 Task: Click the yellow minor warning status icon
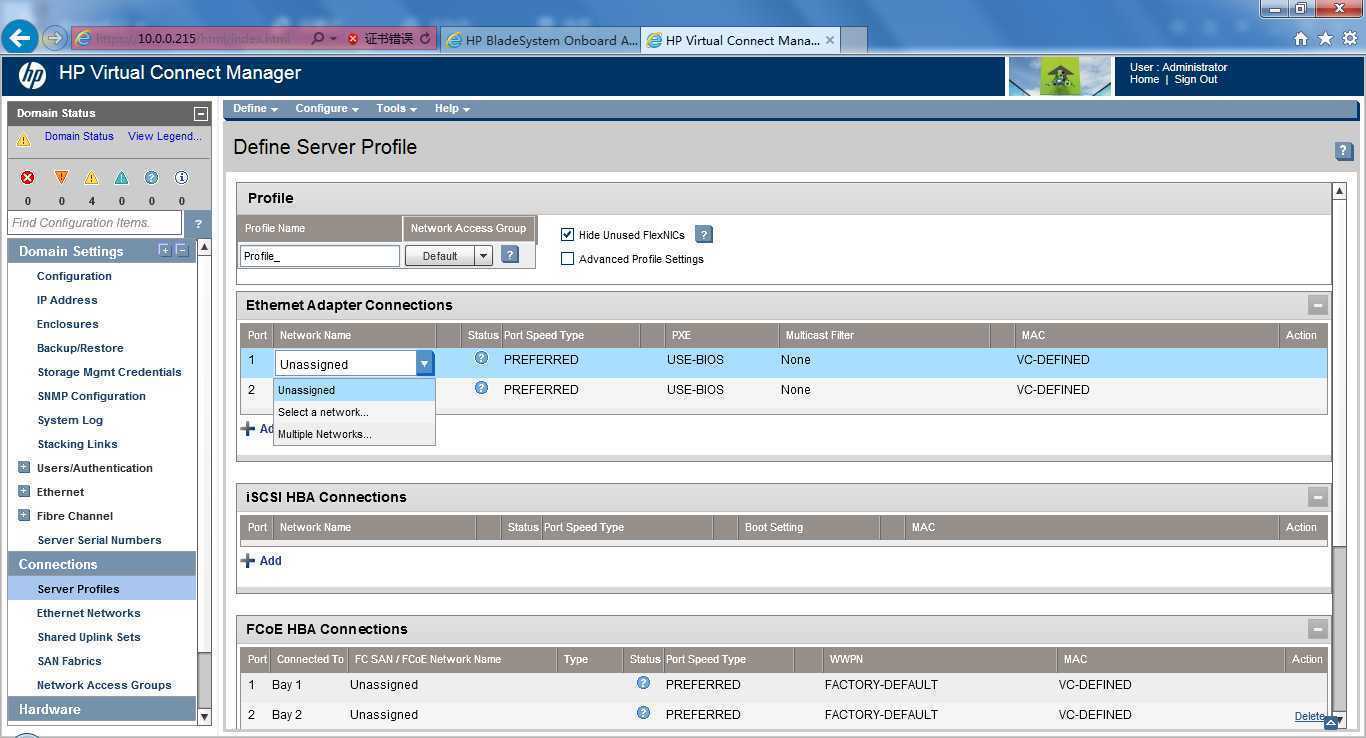[x=91, y=178]
